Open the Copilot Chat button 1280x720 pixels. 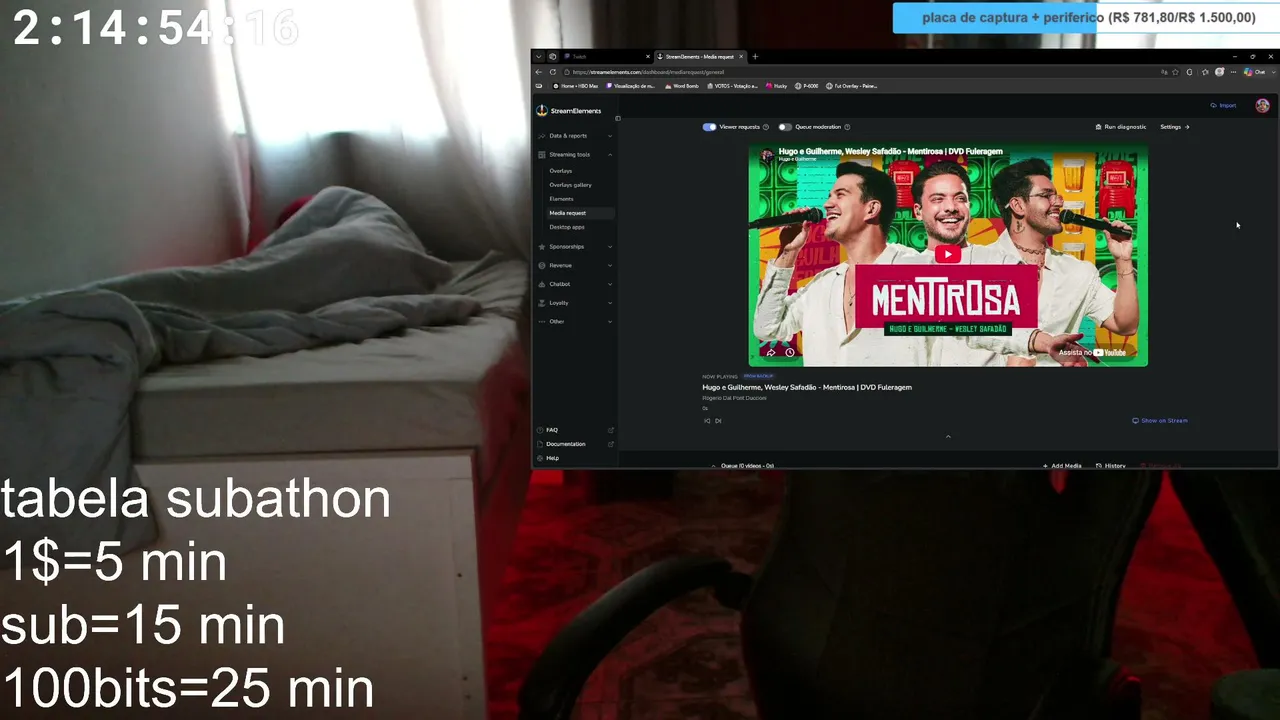pyautogui.click(x=1256, y=72)
